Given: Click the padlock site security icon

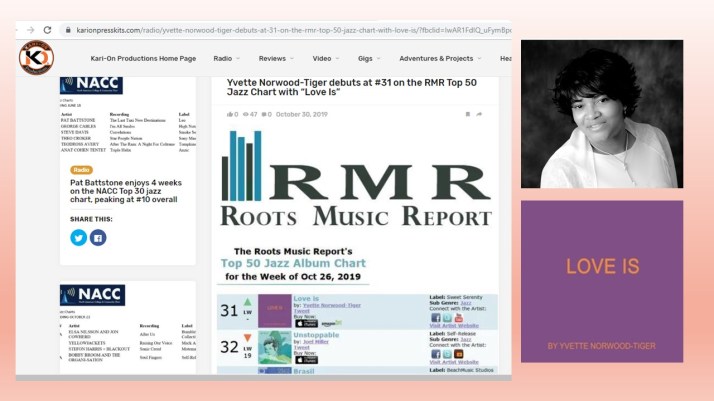Looking at the screenshot, I should tap(68, 30).
